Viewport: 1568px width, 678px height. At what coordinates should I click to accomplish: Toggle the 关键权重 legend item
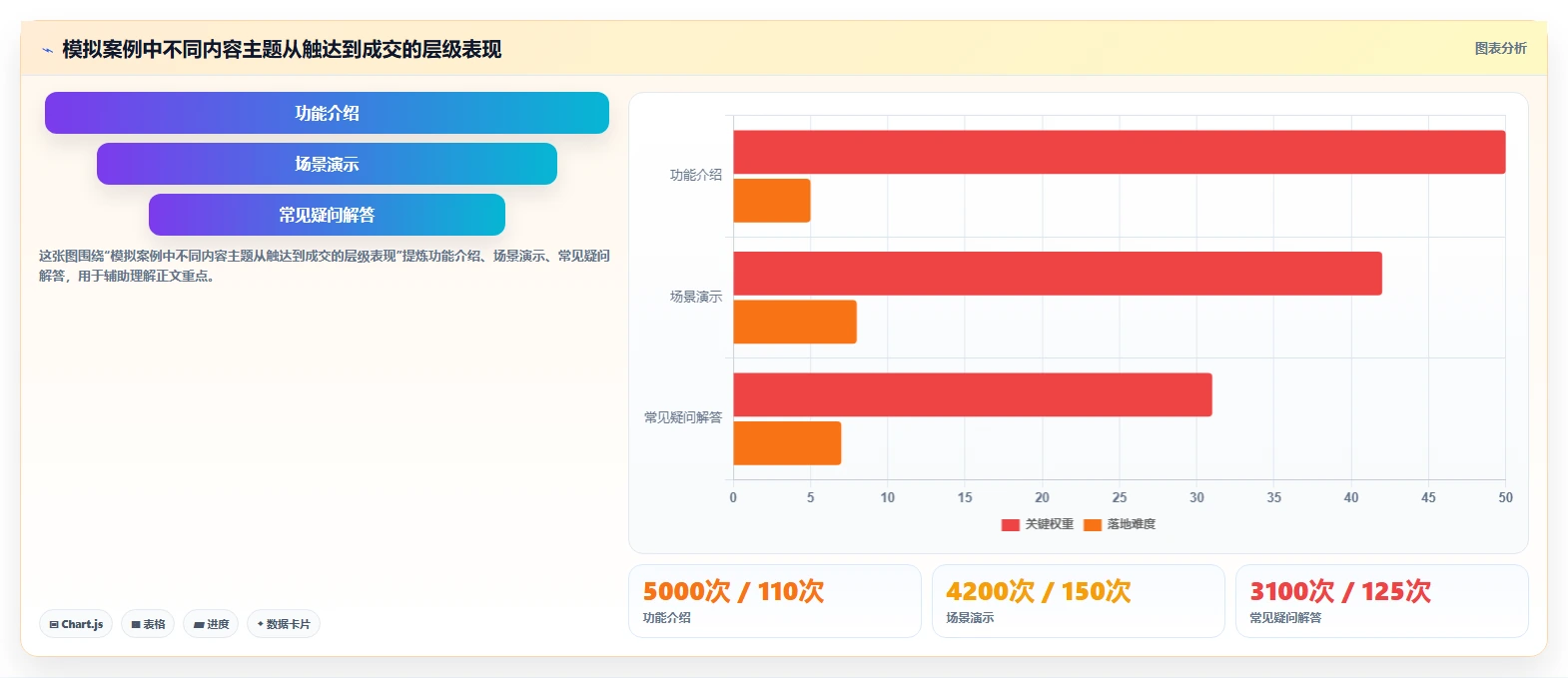[x=1037, y=524]
